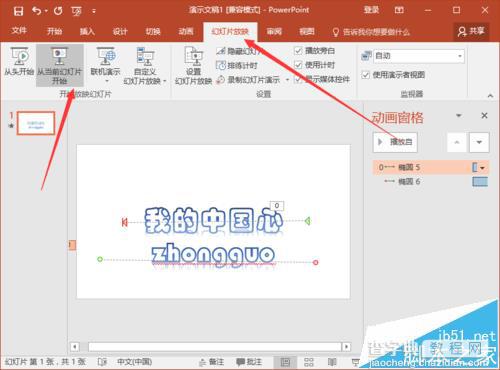Viewport: 500px width, 370px height.
Task: Start the slideshow with 从头开始
Action: [x=19, y=61]
